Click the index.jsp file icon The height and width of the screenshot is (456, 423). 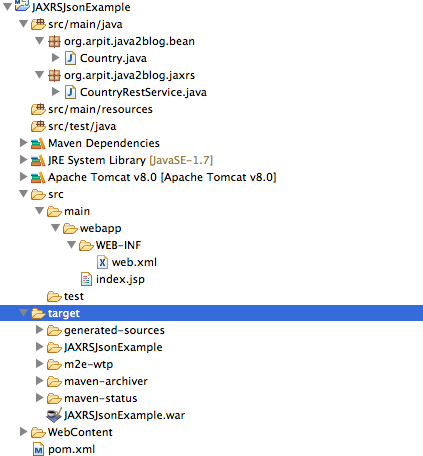[86, 279]
